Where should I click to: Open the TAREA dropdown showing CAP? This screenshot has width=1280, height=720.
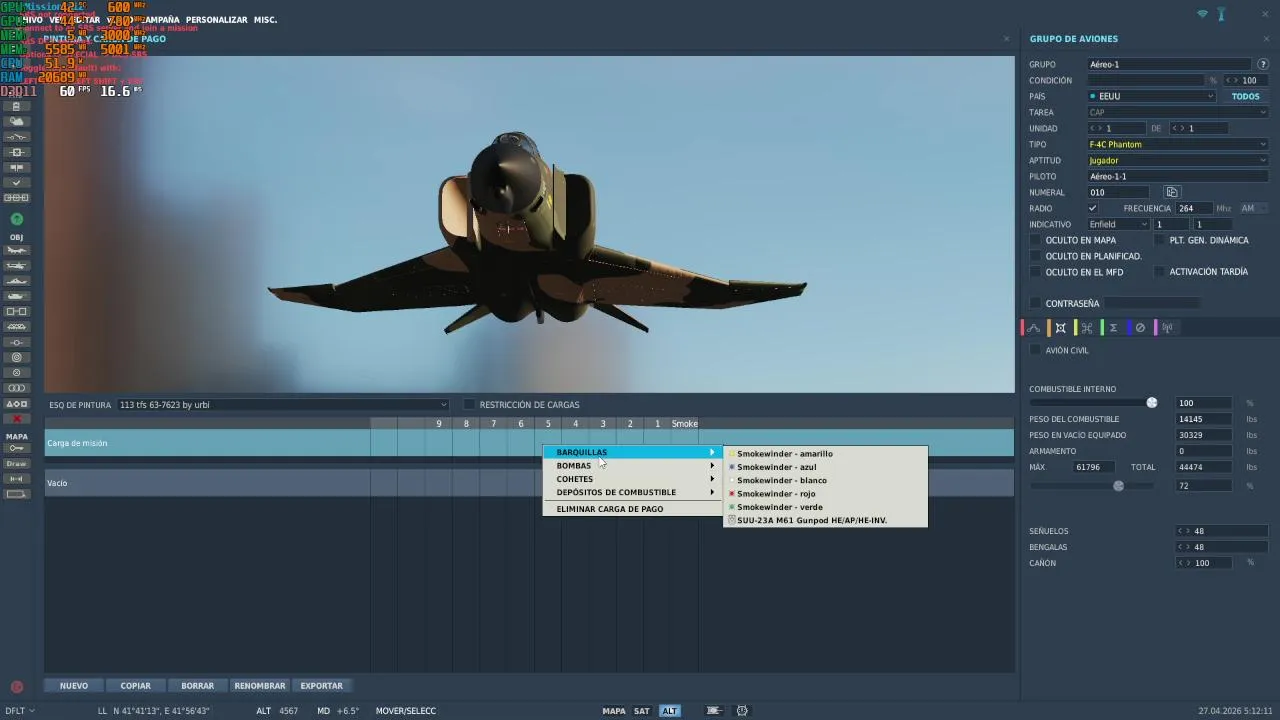(x=1178, y=112)
